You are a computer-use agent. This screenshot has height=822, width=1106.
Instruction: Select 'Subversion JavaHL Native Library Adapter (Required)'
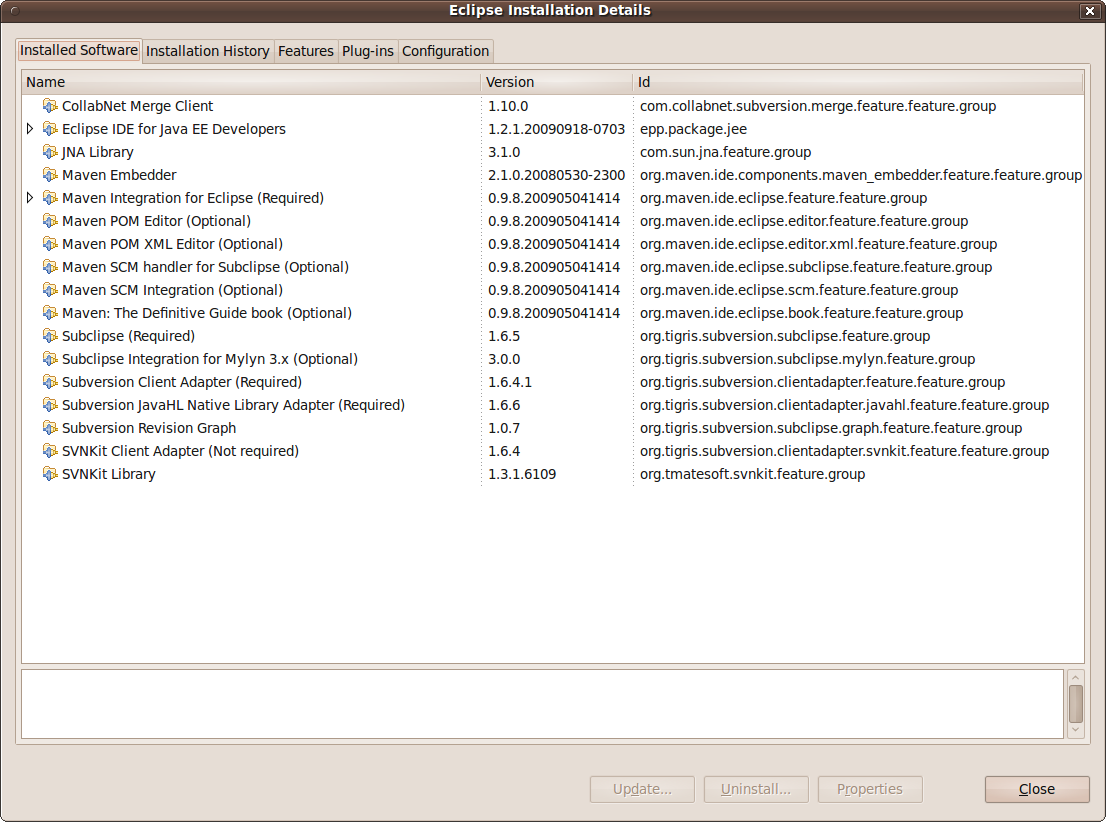click(x=233, y=405)
